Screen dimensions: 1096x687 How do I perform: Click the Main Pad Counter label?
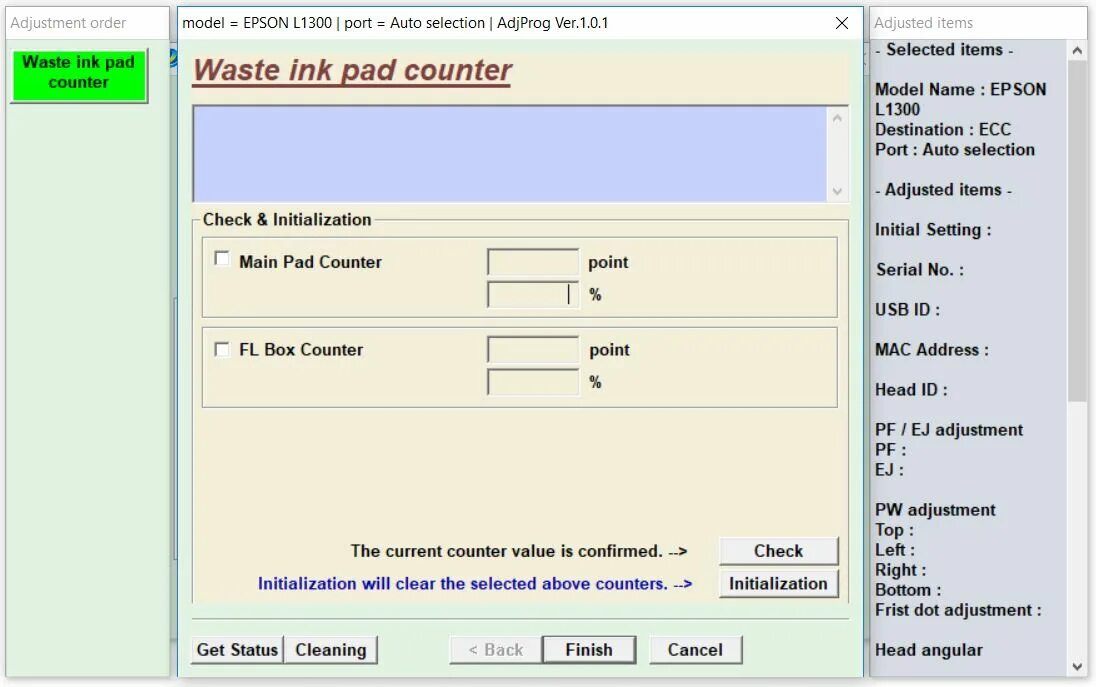tap(310, 262)
